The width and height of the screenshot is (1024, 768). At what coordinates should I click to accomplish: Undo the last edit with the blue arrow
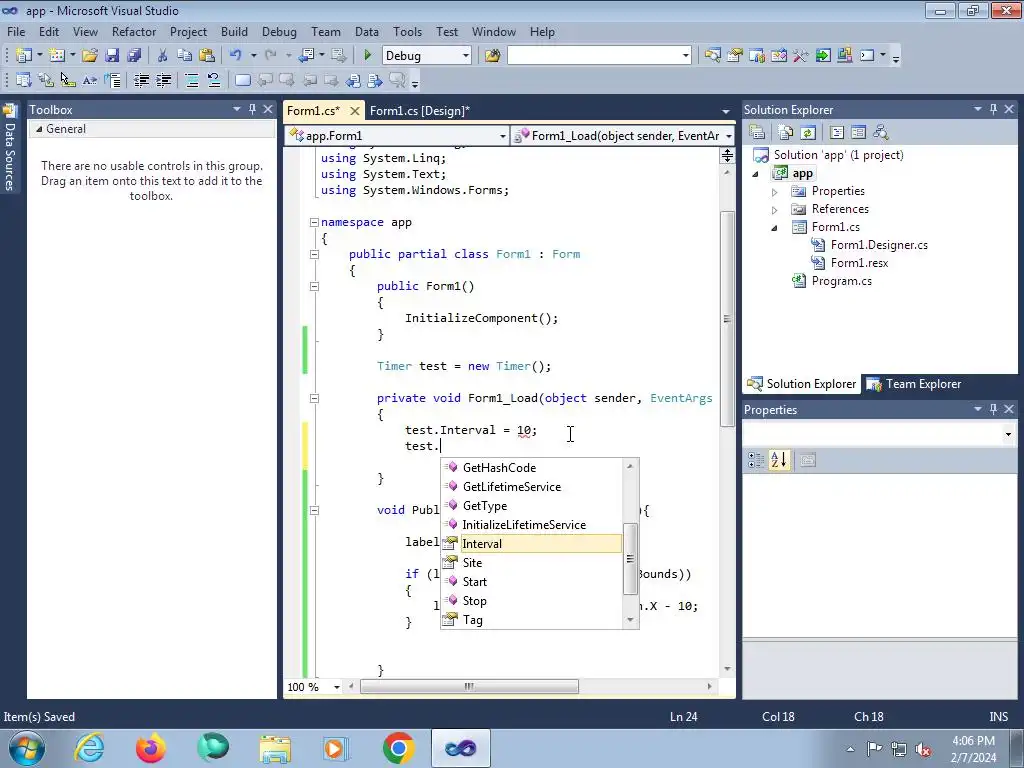[x=236, y=56]
